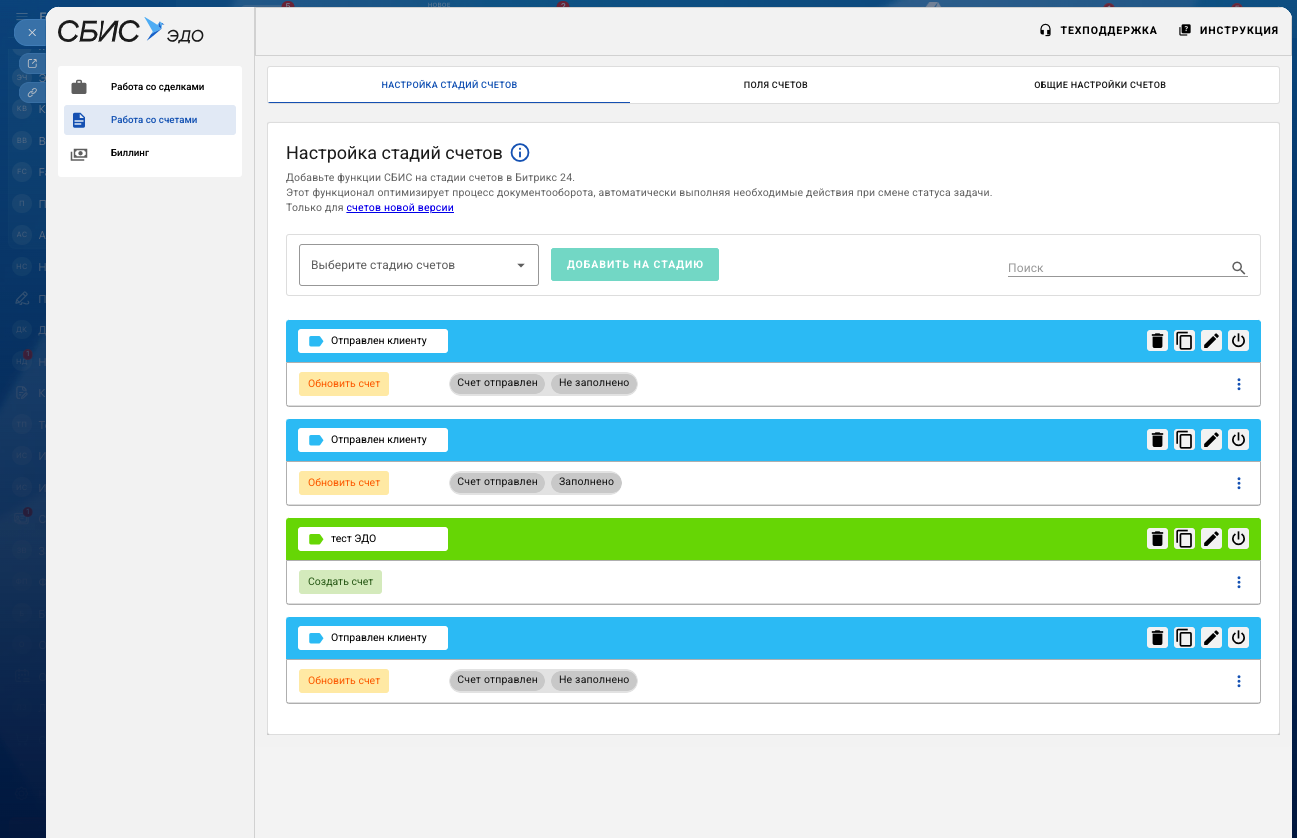
Task: Click the last card's Обновить счет chip
Action: 344,681
